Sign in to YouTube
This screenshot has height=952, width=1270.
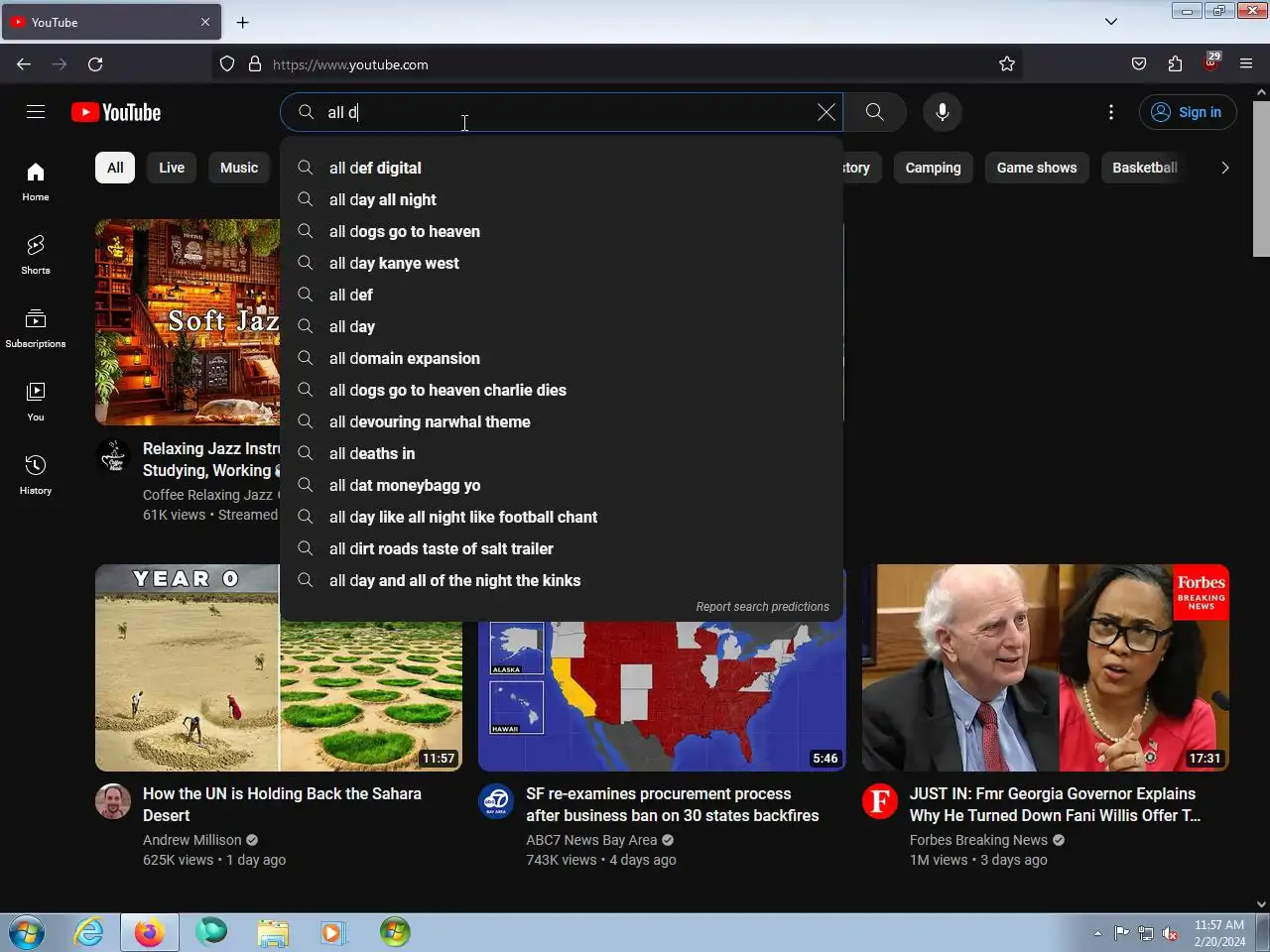click(1188, 112)
